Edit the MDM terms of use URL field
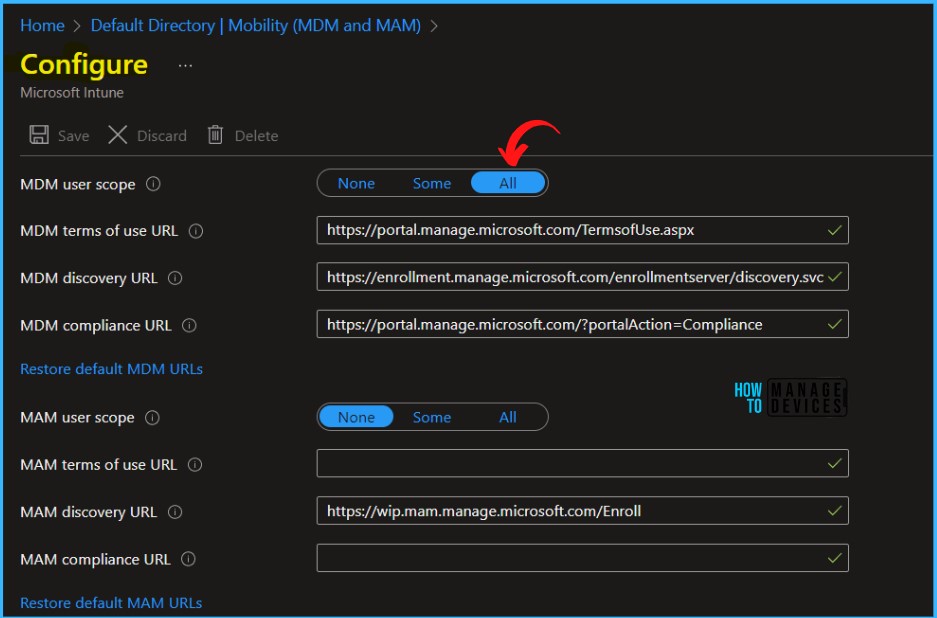Viewport: 937px width, 618px height. 583,230
